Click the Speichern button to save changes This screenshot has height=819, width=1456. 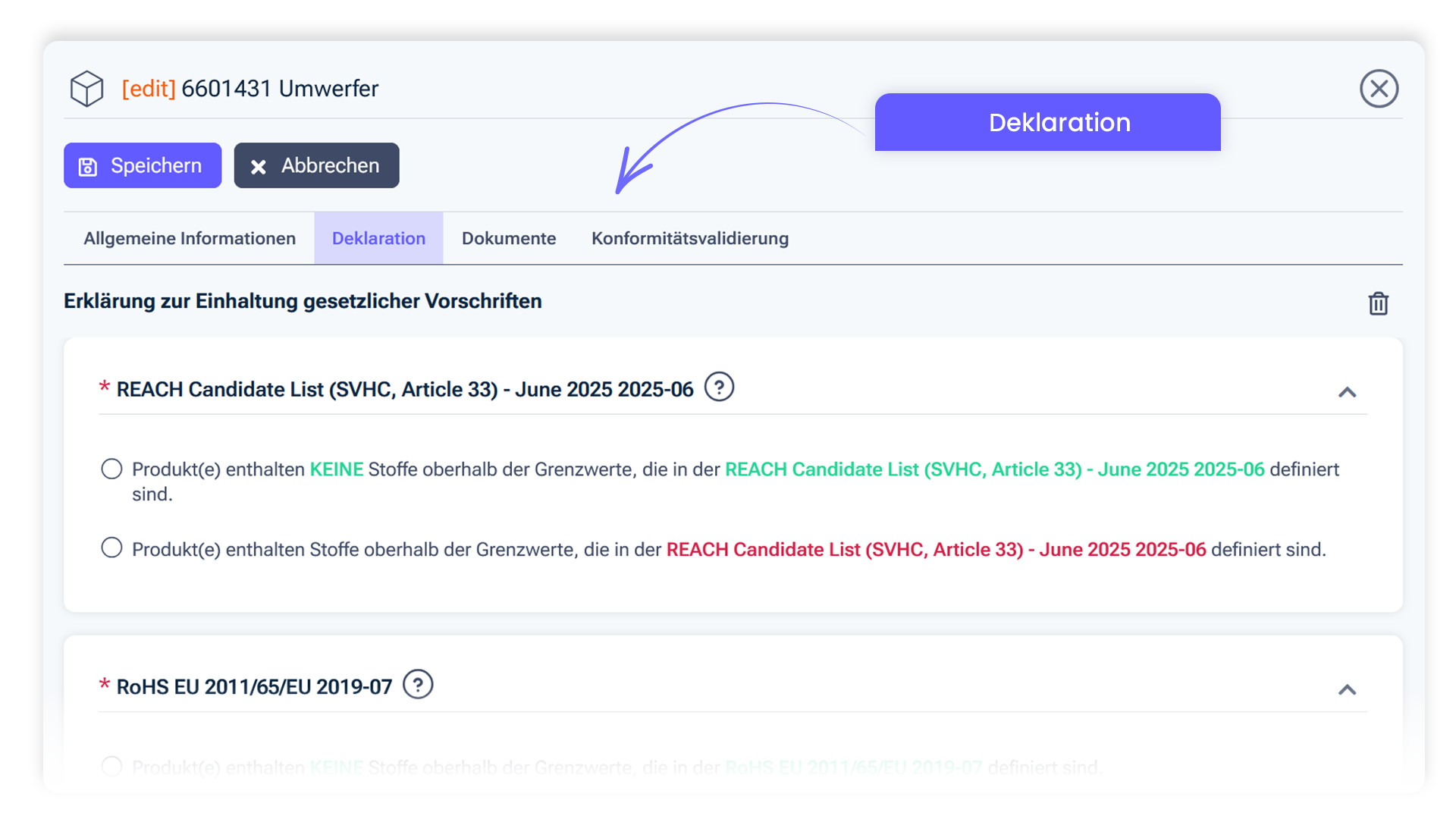pos(142,165)
